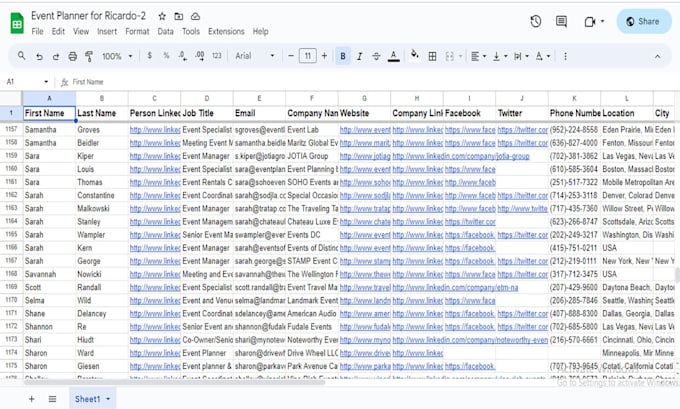Select the Job Title header cell
This screenshot has height=409, width=680.
[x=207, y=113]
